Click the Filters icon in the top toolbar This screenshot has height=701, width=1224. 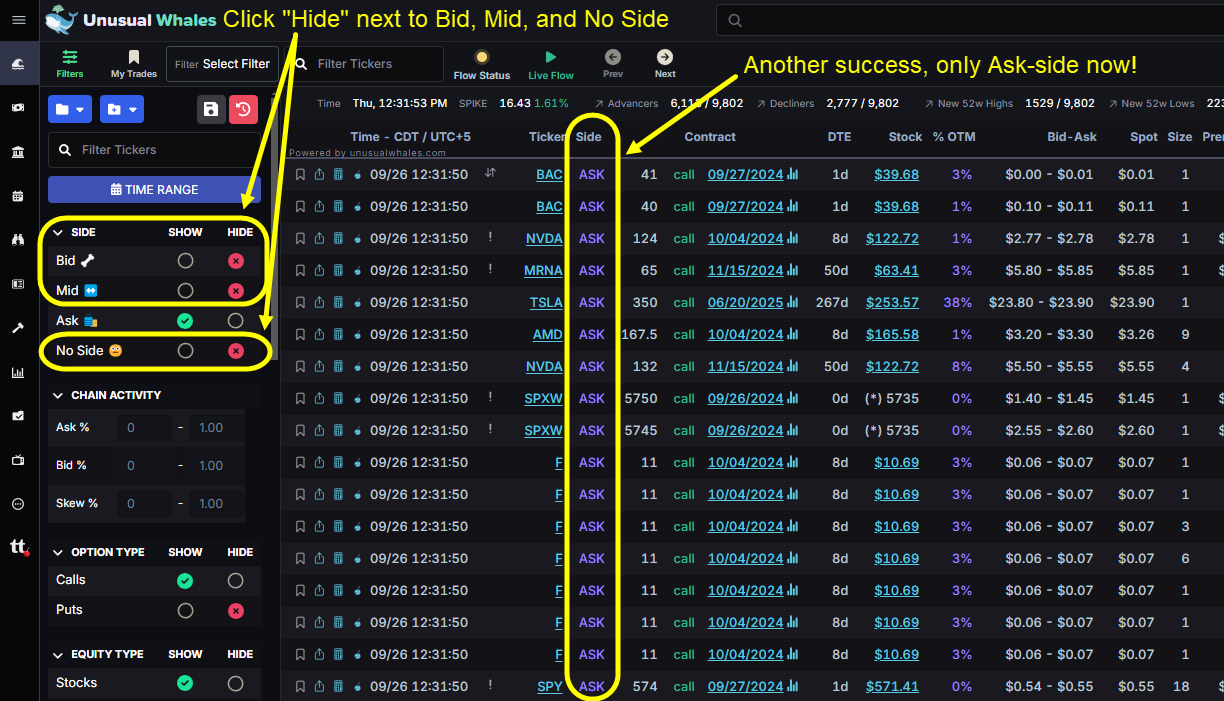pos(69,63)
